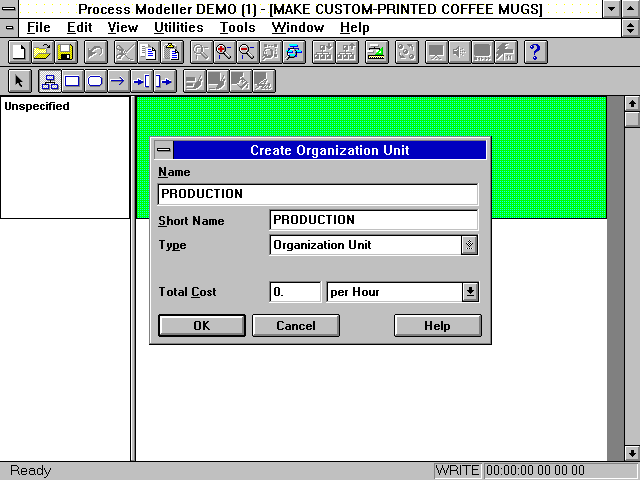This screenshot has height=480, width=640.
Task: Save the model with the floppy disk icon
Action: [x=65, y=52]
